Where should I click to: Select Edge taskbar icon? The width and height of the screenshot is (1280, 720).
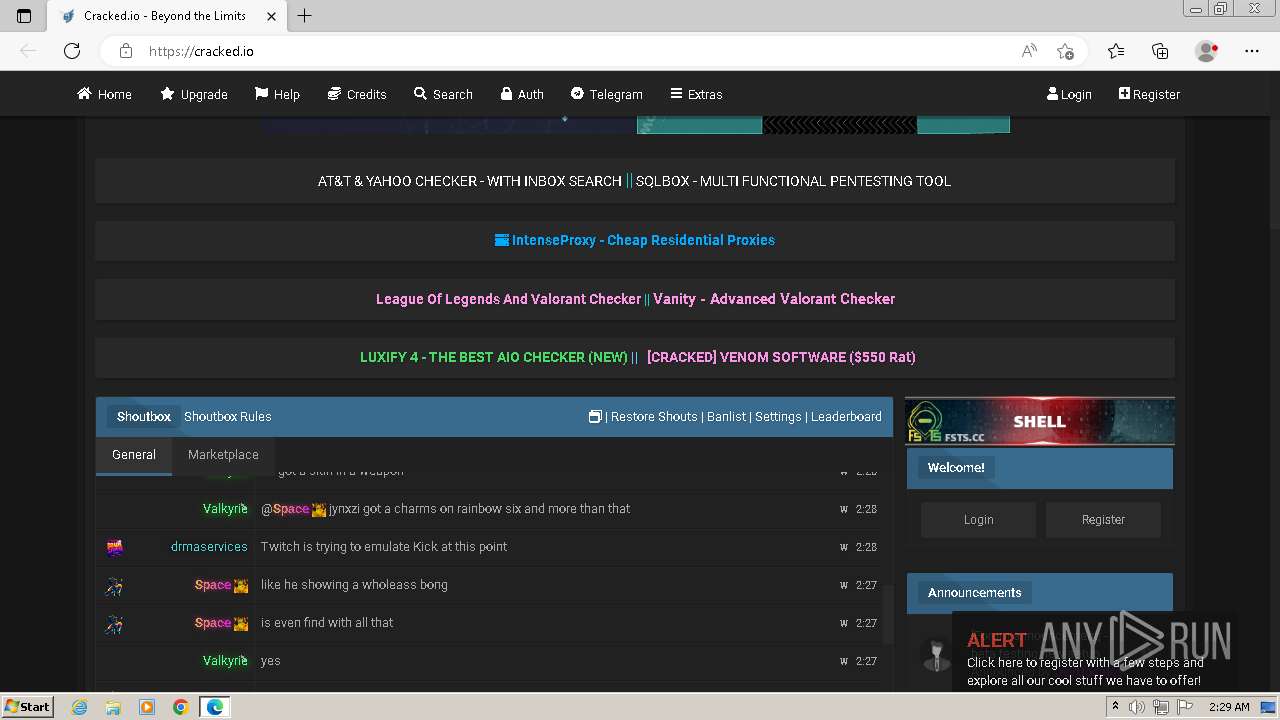215,707
